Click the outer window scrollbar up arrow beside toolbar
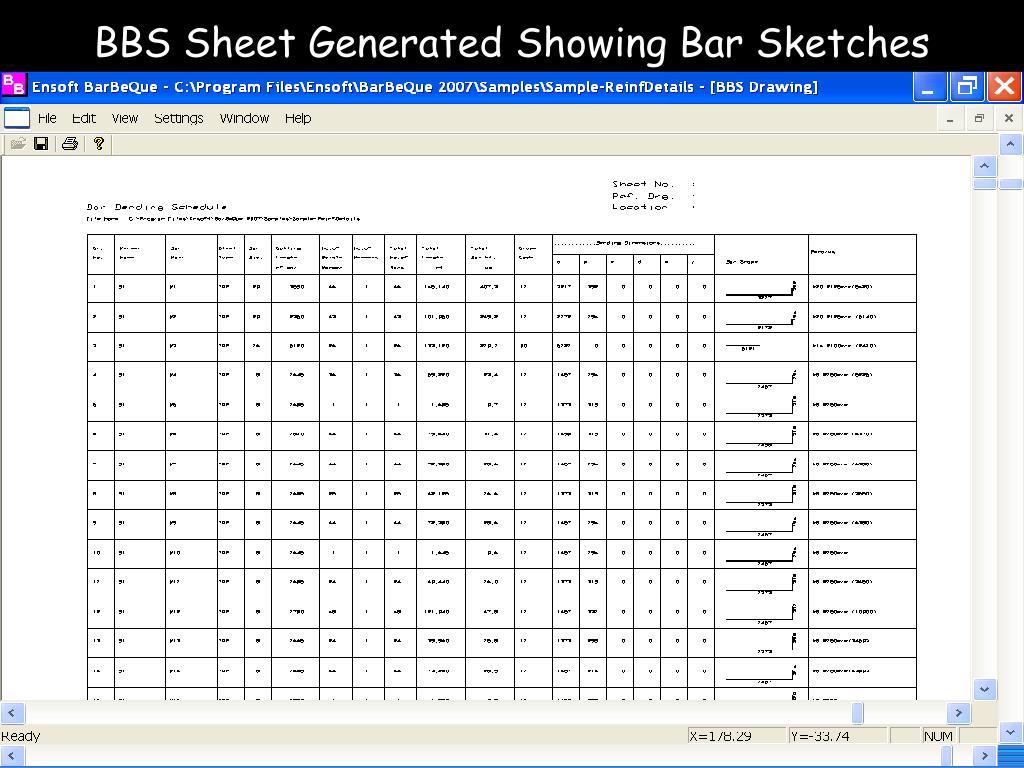Viewport: 1024px width, 768px height. click(1010, 144)
